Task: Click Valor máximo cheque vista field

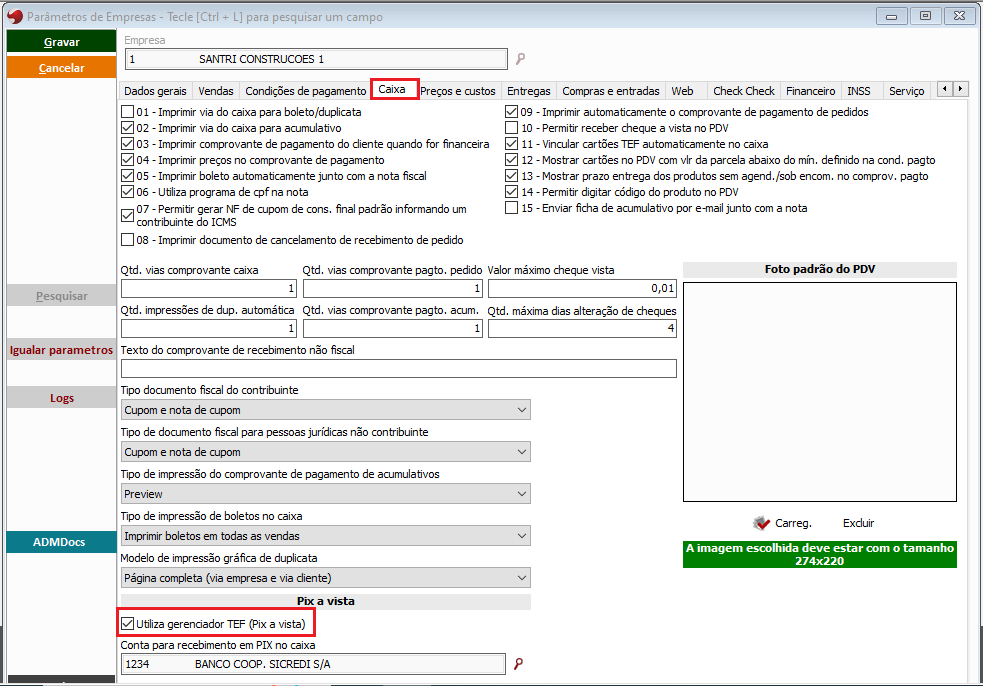Action: [x=582, y=288]
